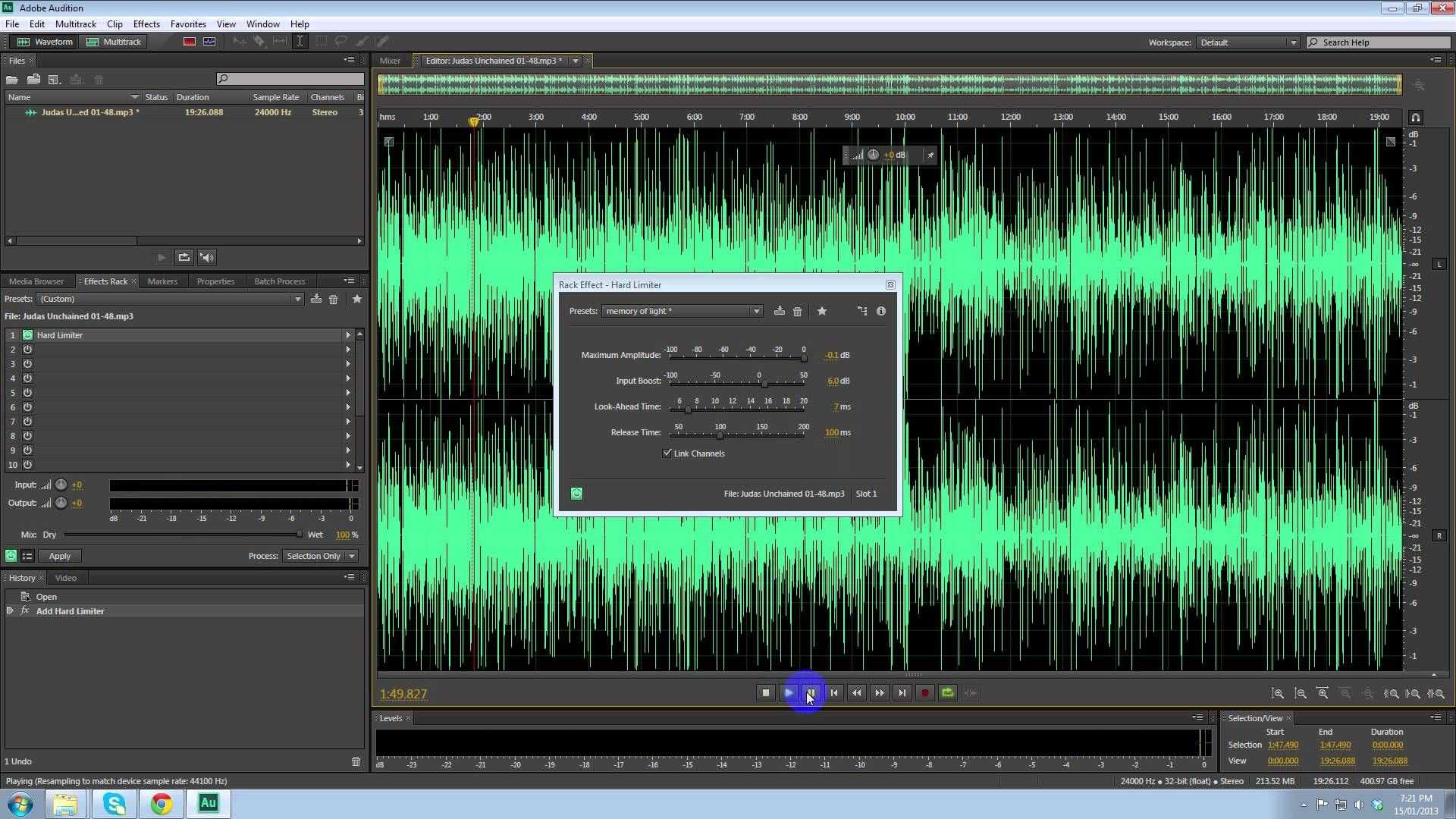Open Editor file tab dropdown arrow
The height and width of the screenshot is (819, 1456).
coord(576,61)
